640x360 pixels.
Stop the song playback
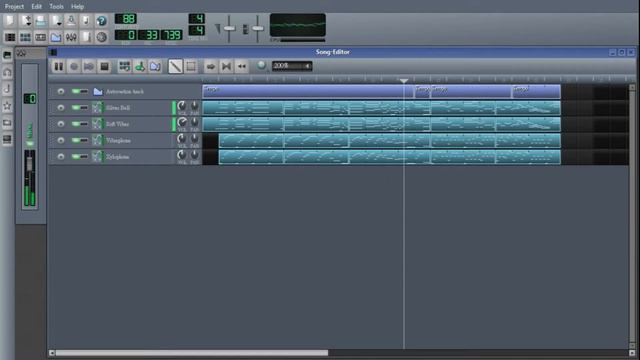click(104, 66)
